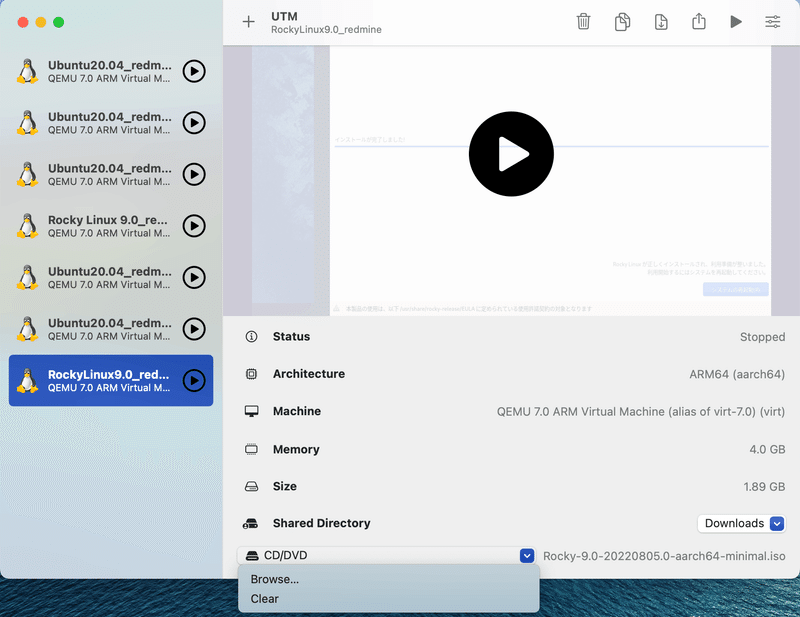This screenshot has width=800, height=617.
Task: Click the Shared Directory label
Action: [x=321, y=523]
